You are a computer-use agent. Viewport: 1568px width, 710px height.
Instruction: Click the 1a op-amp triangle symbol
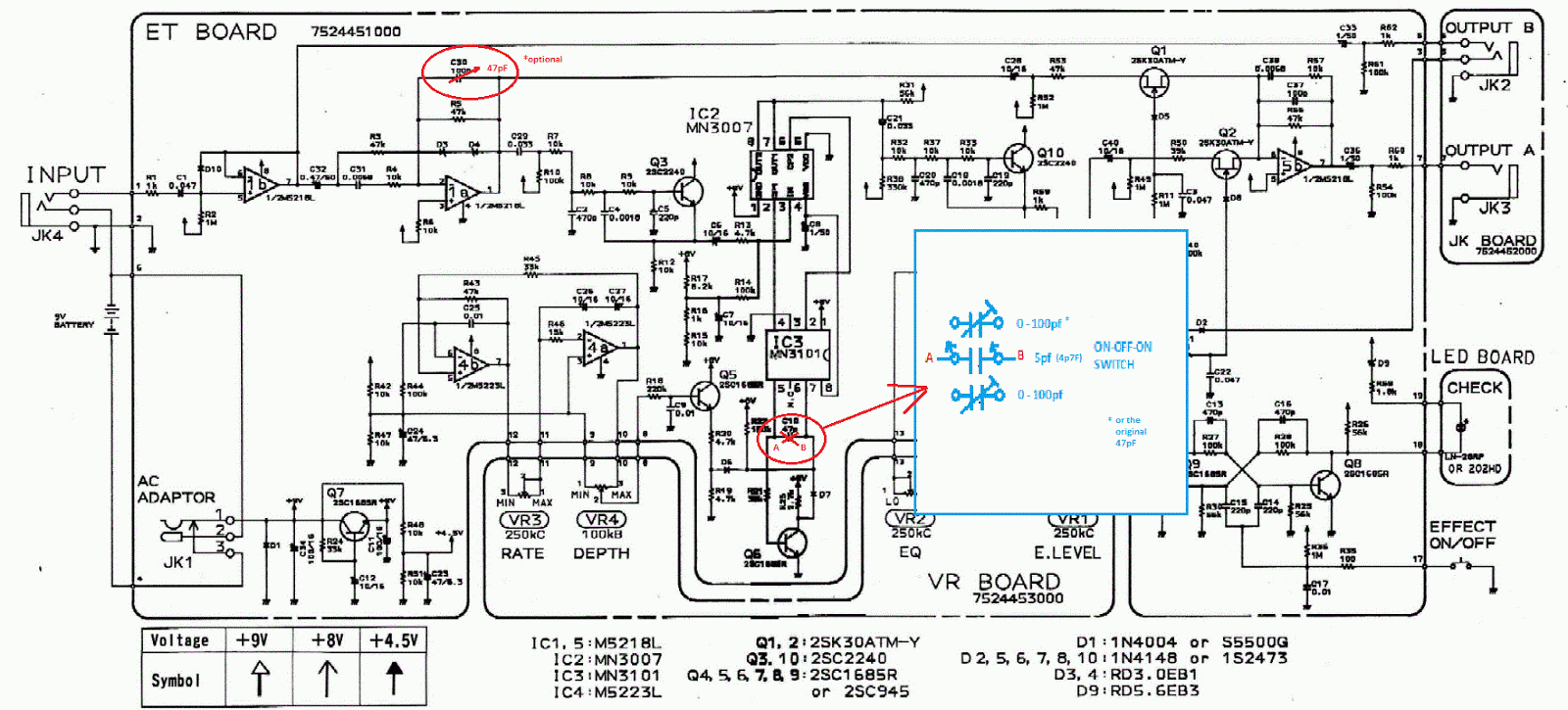pyautogui.click(x=461, y=192)
